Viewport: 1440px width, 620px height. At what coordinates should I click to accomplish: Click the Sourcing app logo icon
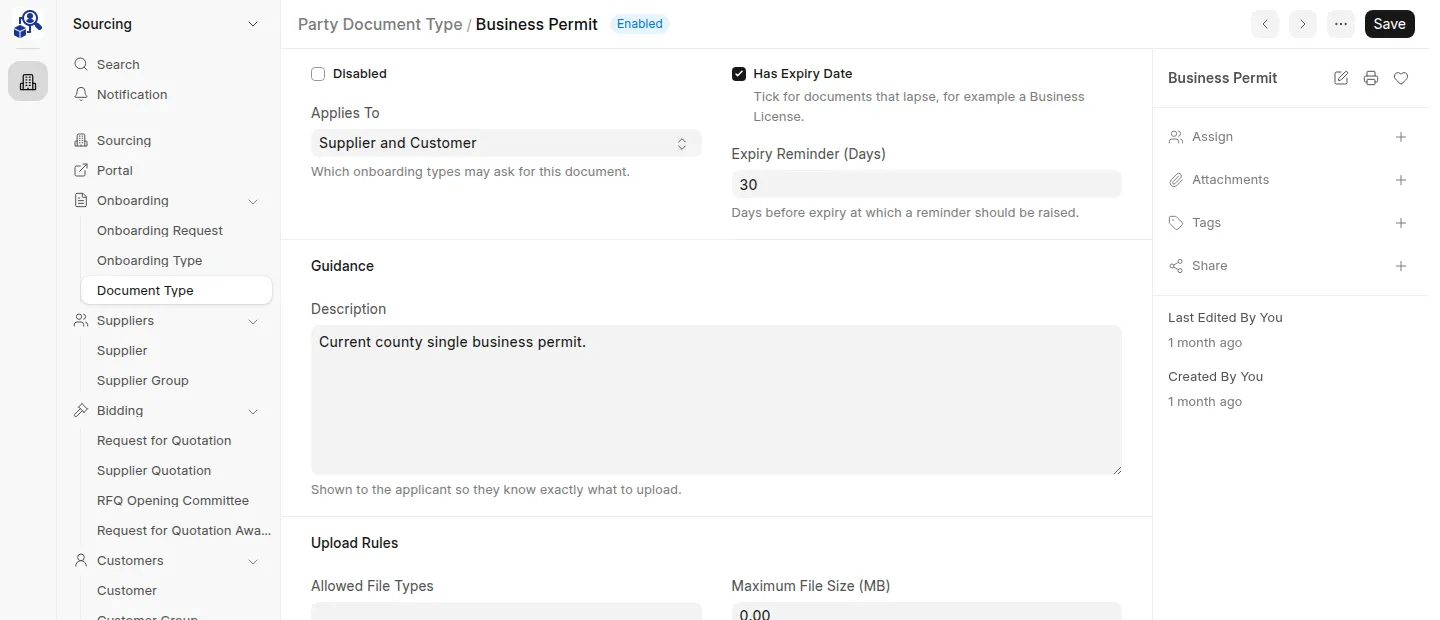click(x=28, y=24)
